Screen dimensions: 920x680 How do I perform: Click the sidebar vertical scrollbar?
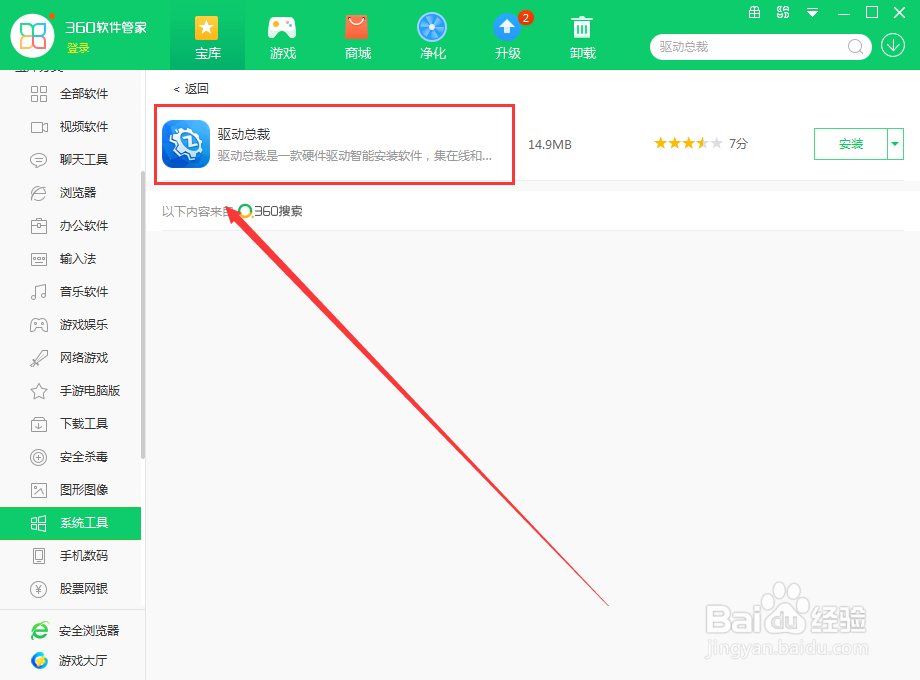143,314
